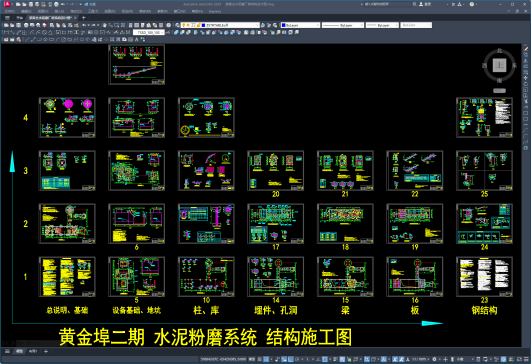Open the AutoCAD application menu logo
This screenshot has height=364, width=531.
[x=7, y=4]
